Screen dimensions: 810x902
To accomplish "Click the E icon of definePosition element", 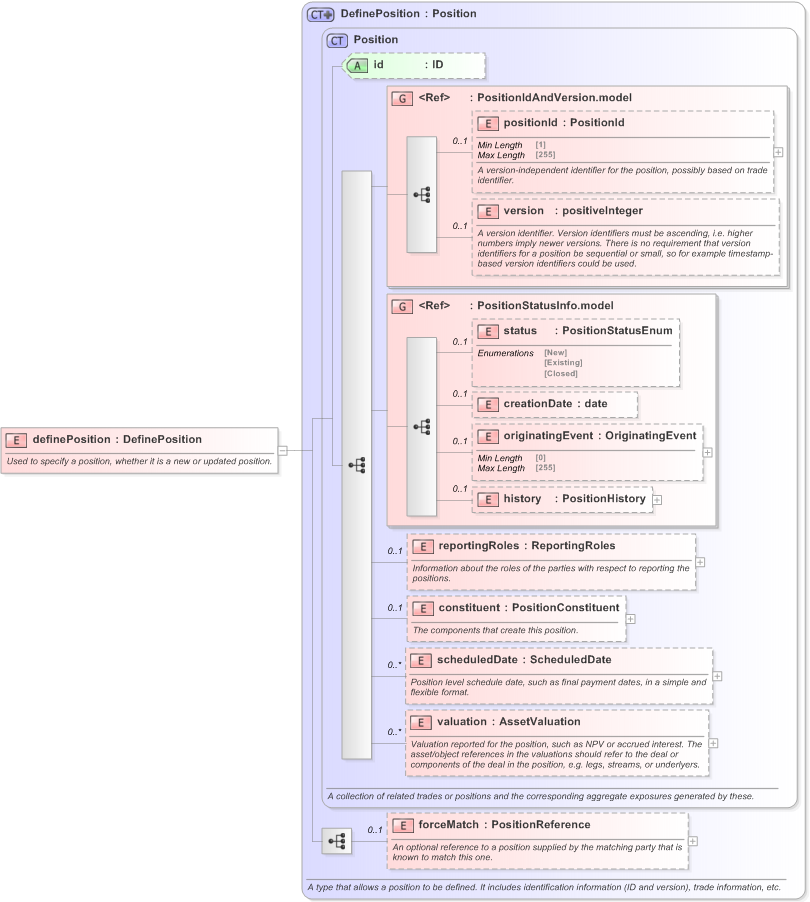I will tap(16, 440).
